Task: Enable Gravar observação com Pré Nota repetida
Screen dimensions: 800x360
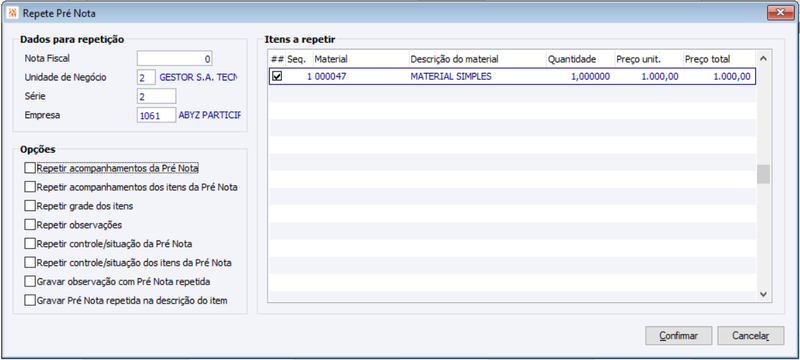Action: click(30, 281)
